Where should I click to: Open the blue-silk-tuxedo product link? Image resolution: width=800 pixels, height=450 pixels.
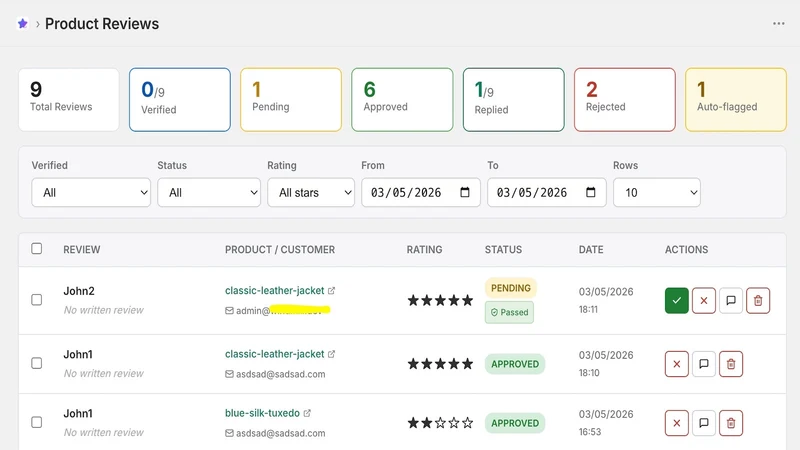262,413
